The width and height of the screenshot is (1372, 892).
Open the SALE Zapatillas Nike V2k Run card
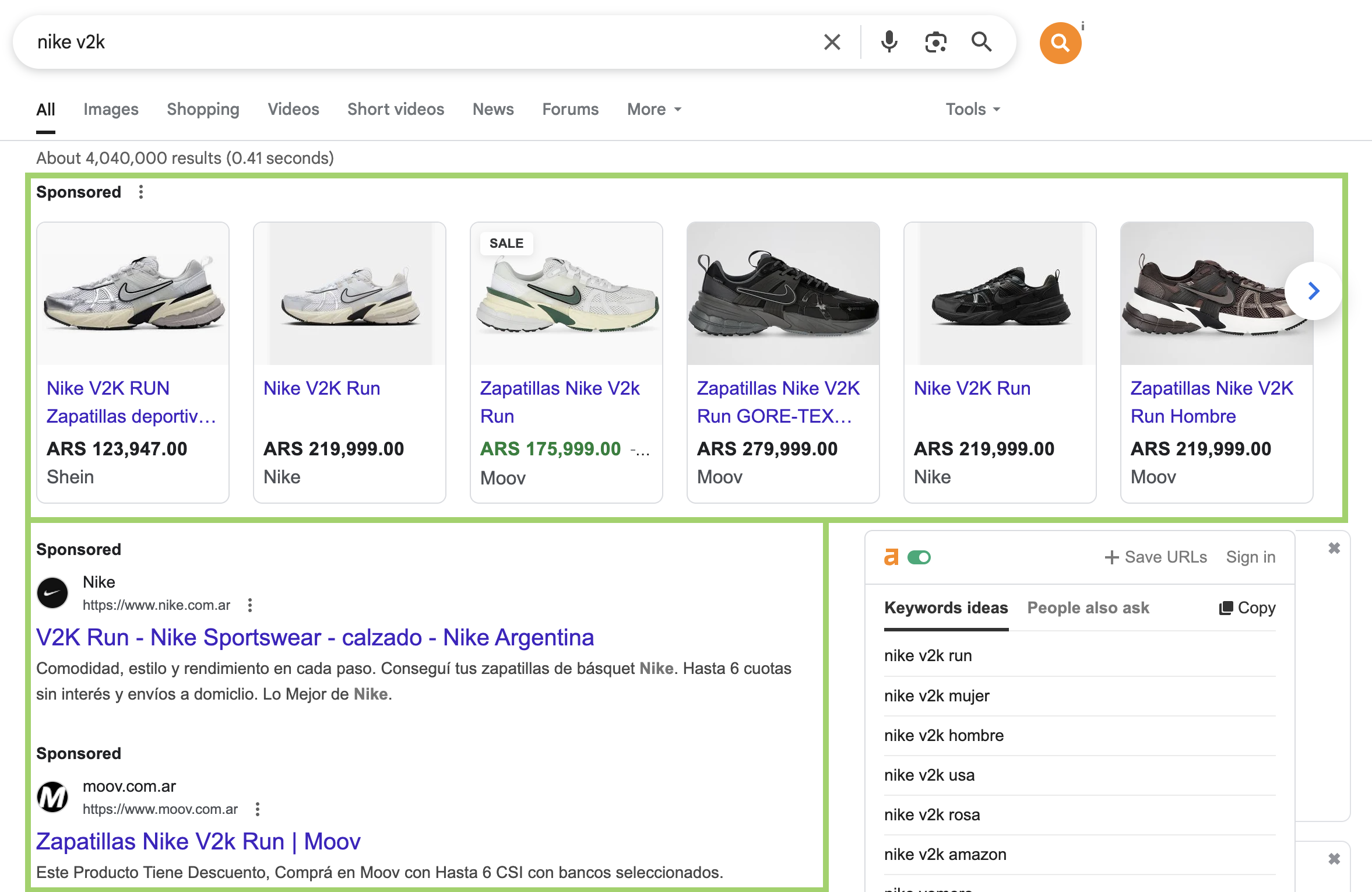pyautogui.click(x=567, y=362)
